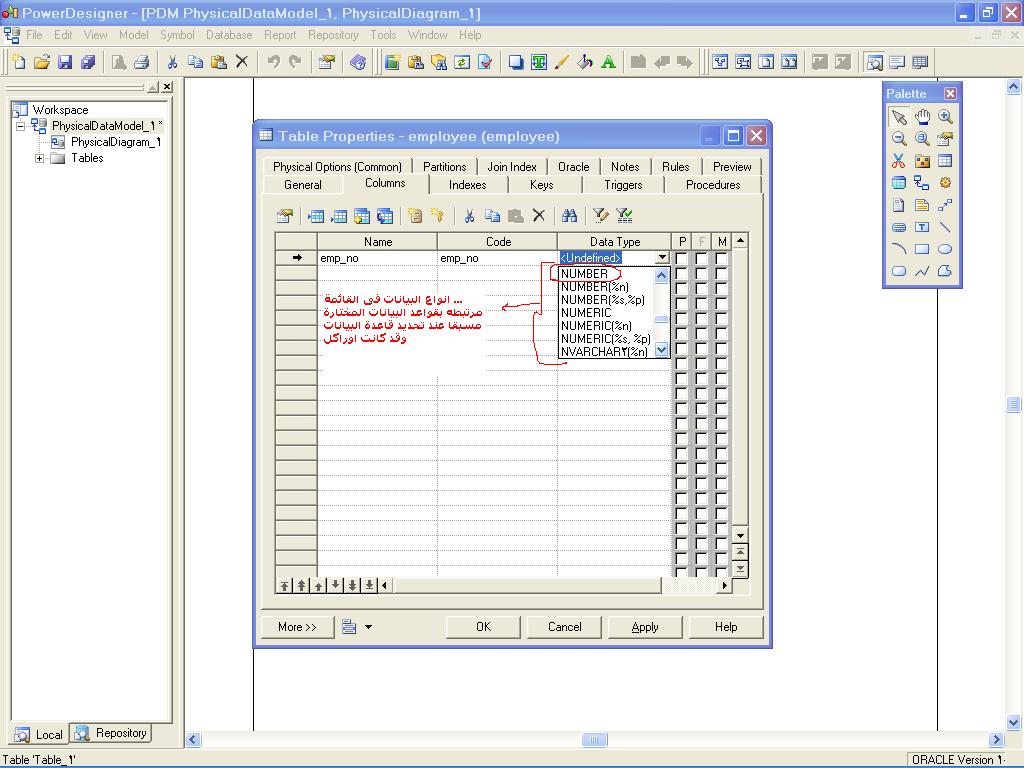
Task: Click the Apply button
Action: 645,627
